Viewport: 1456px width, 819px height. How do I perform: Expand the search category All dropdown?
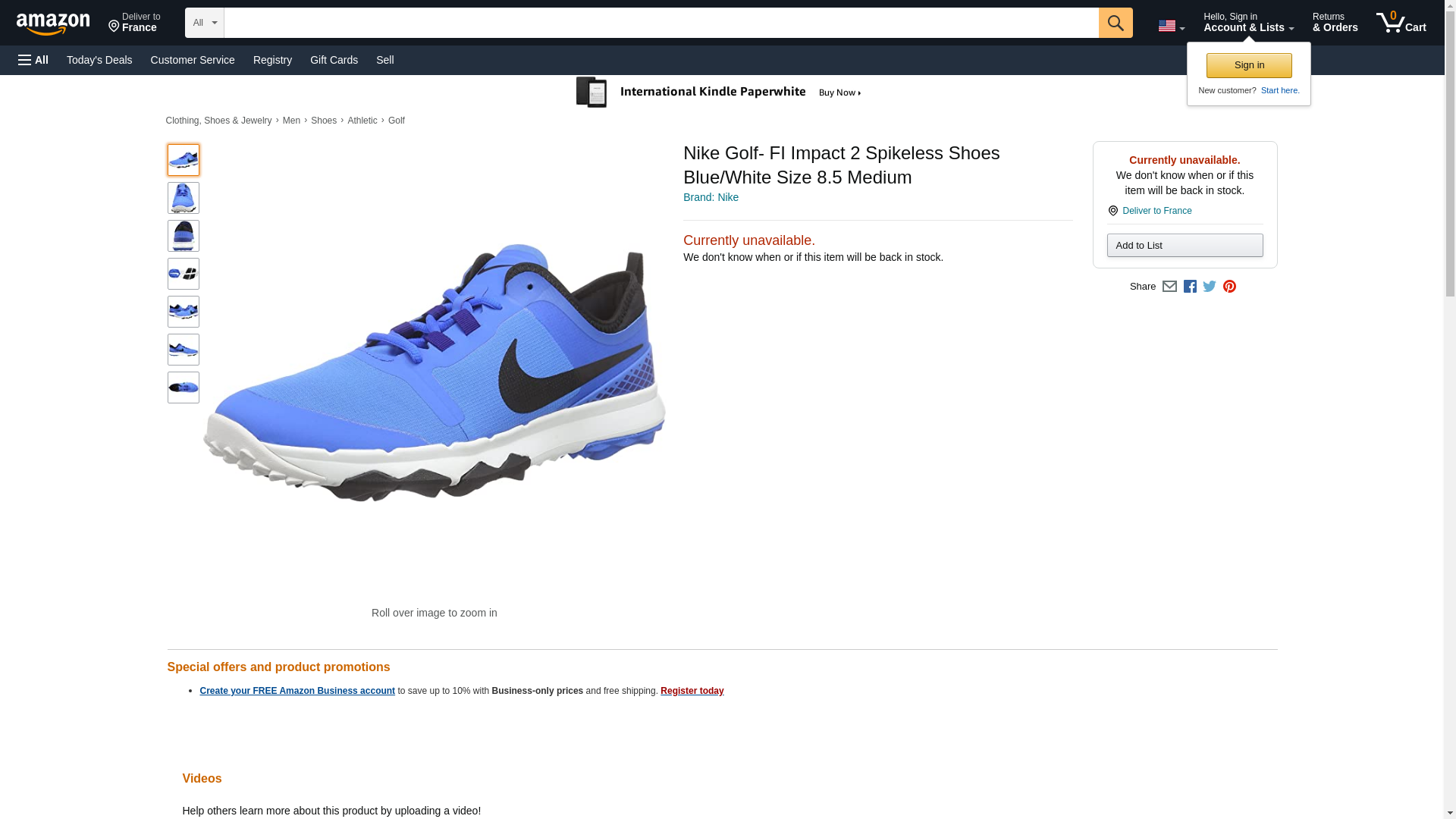coord(204,23)
